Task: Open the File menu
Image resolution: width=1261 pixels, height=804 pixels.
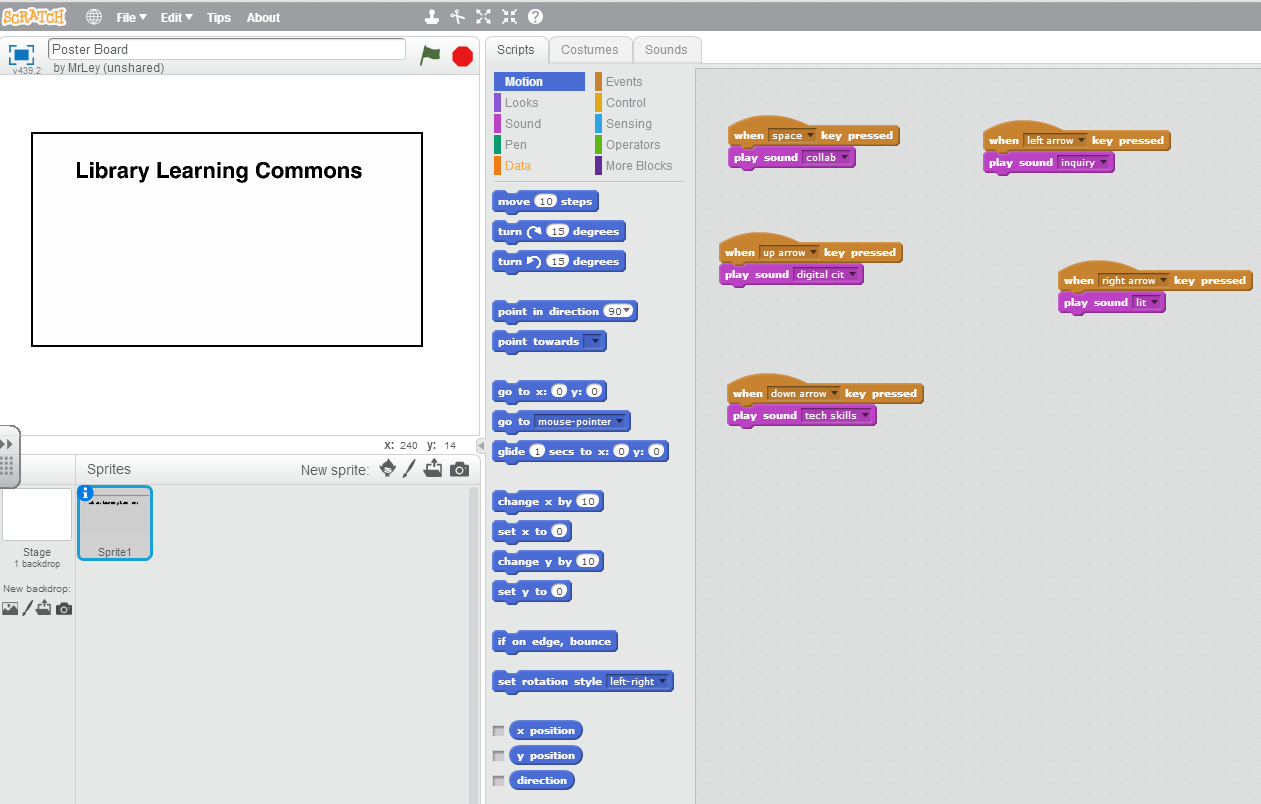Action: 131,16
